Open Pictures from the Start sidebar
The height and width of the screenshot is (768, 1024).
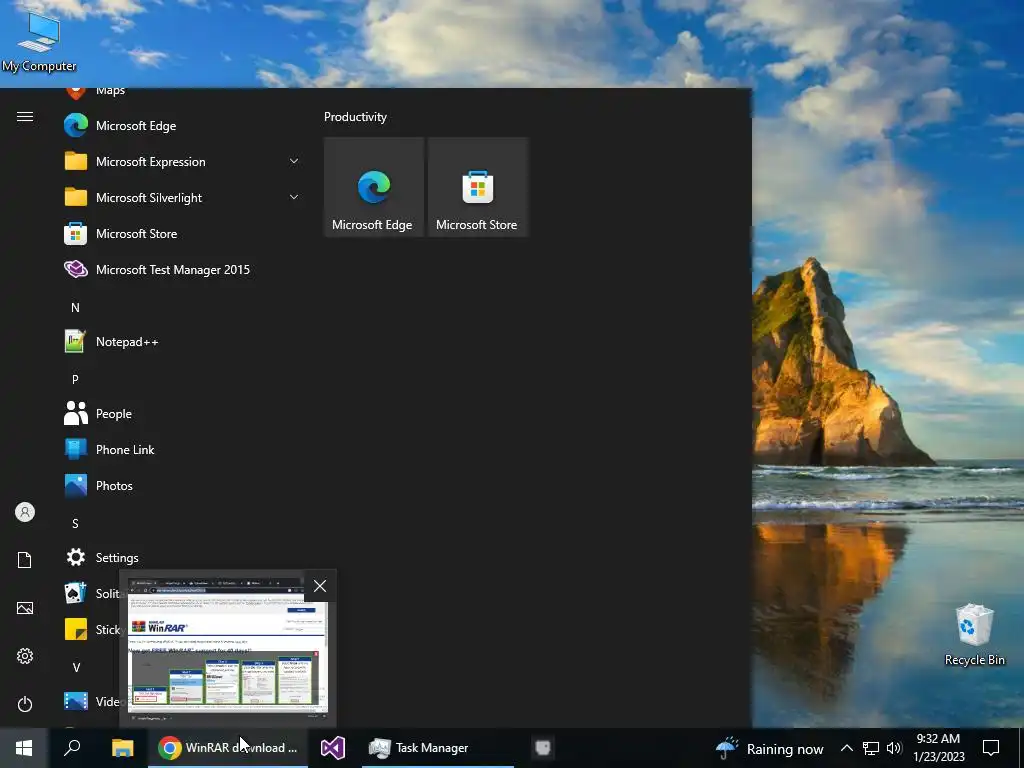(25, 608)
